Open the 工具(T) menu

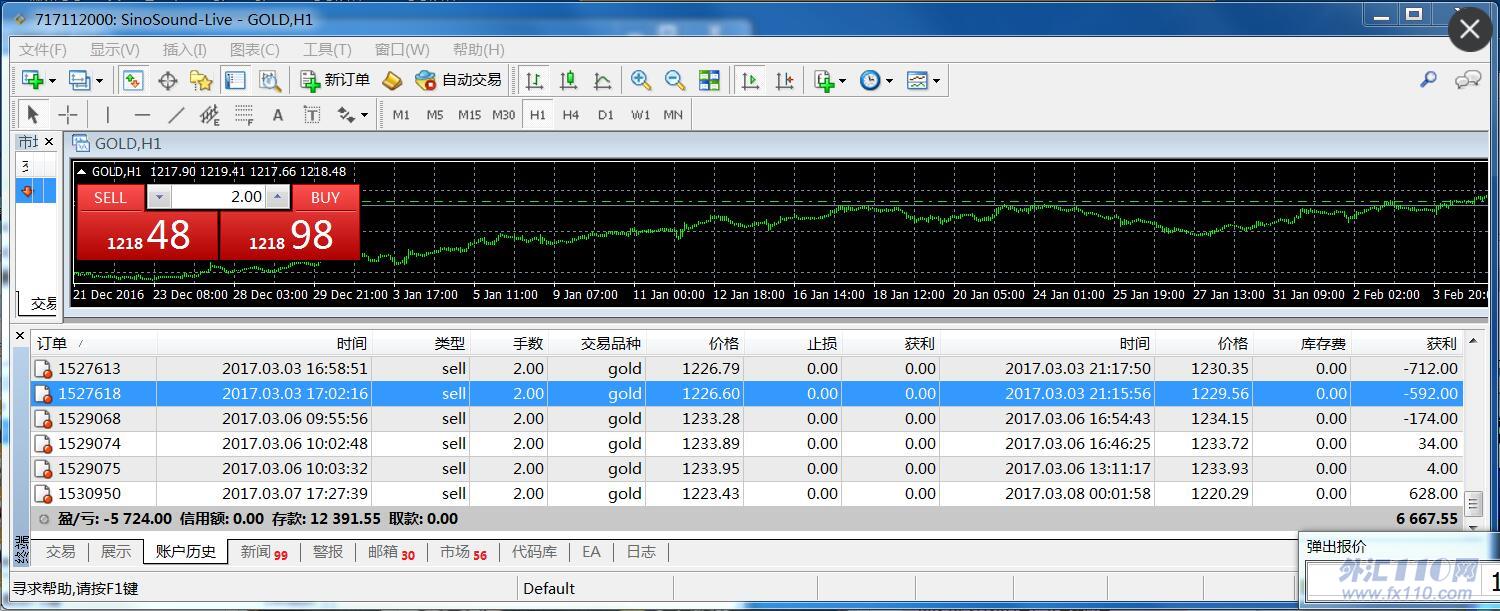coord(327,49)
